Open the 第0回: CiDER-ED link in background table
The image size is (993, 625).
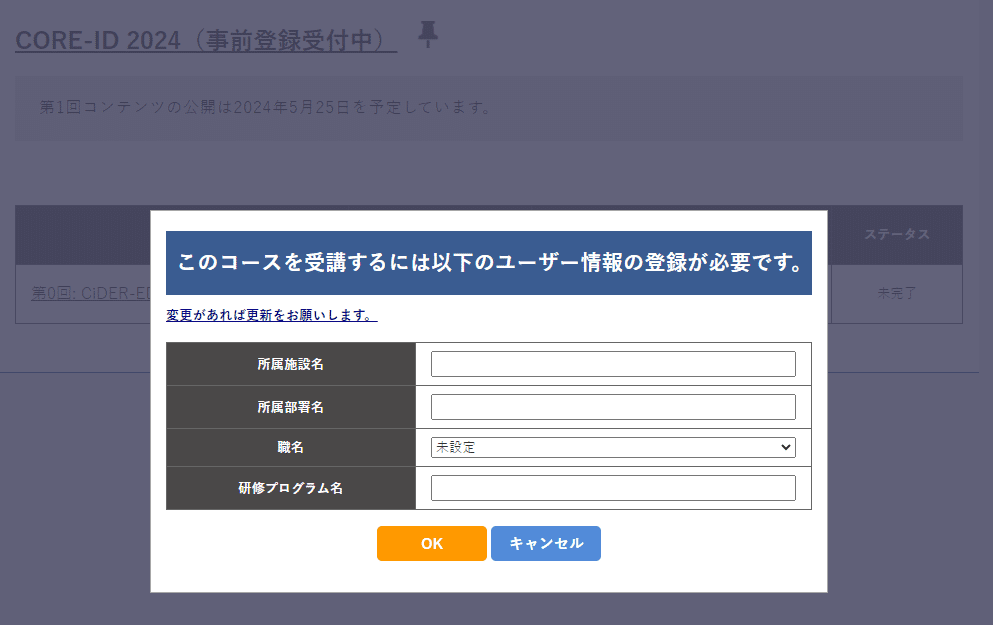91,293
